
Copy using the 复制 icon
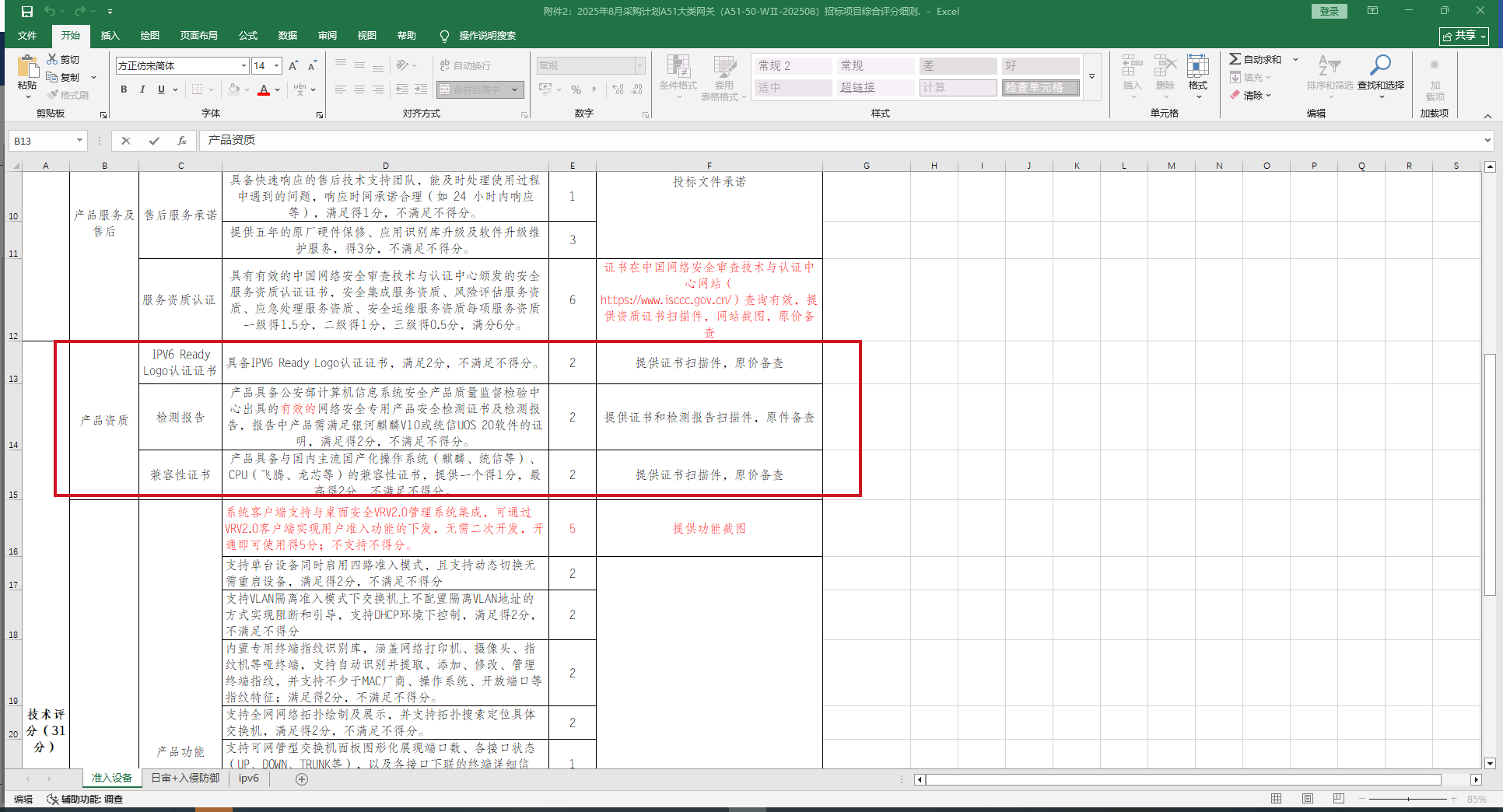pyautogui.click(x=52, y=77)
